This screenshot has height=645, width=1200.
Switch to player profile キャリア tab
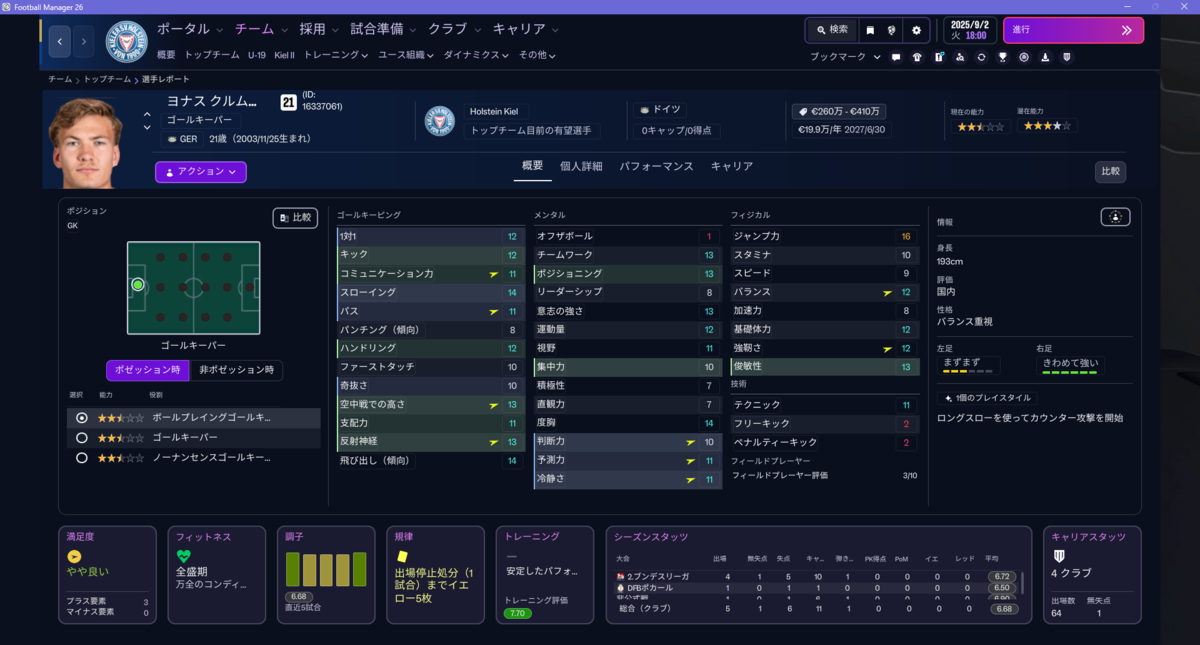[732, 166]
